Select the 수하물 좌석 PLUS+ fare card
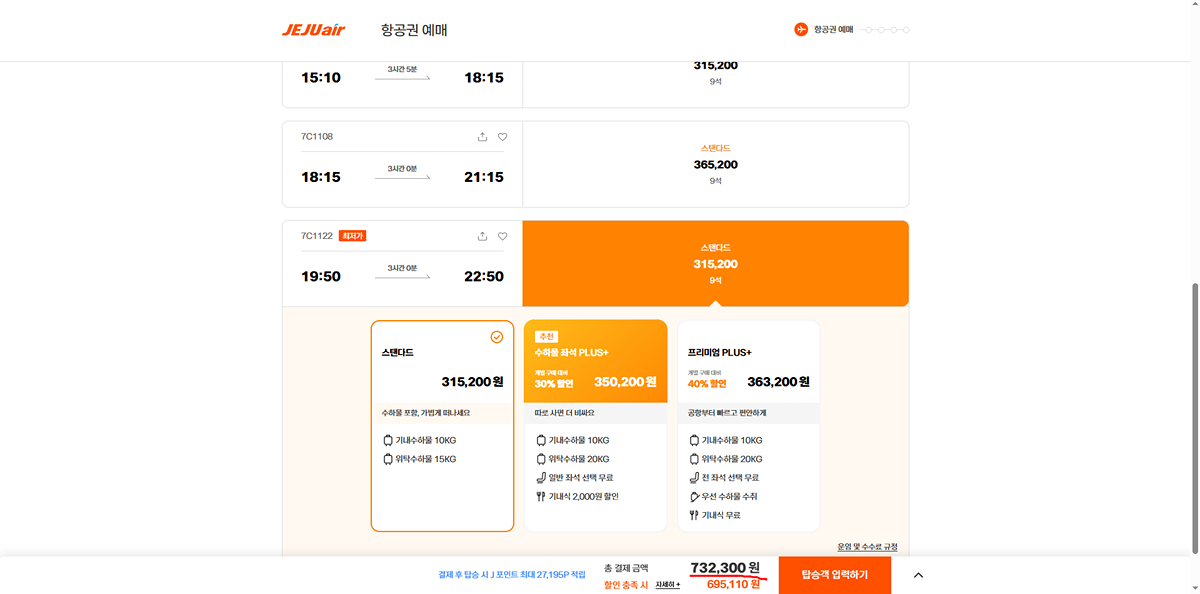 tap(595, 426)
